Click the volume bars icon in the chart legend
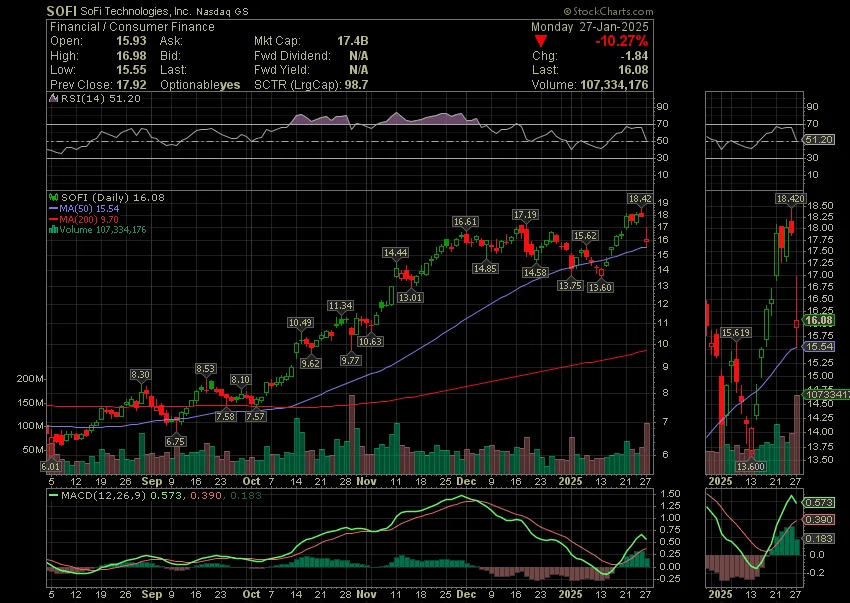 coord(53,230)
